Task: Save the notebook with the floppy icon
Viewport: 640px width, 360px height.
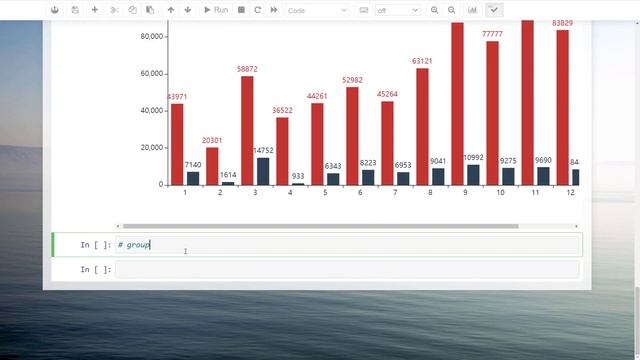Action: pos(75,10)
